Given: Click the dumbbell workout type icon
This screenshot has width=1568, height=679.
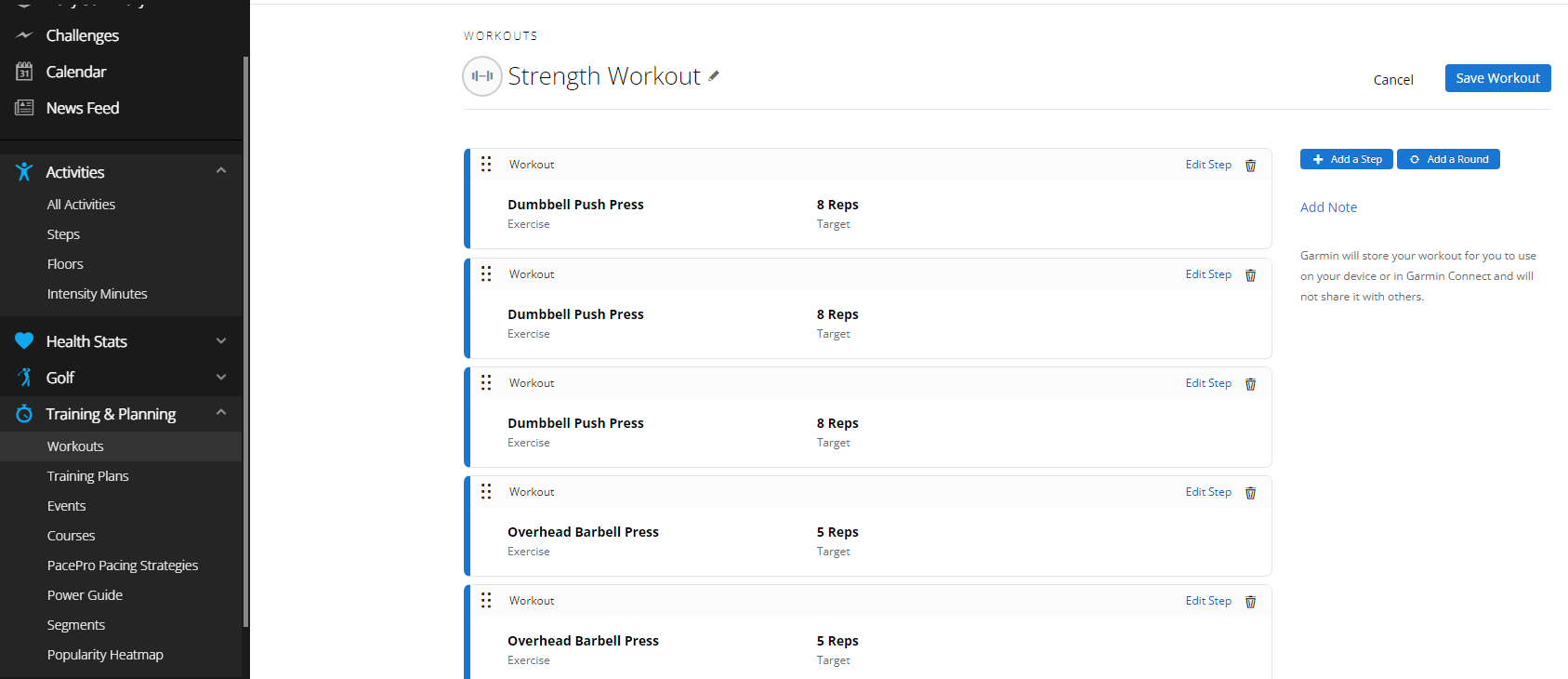Looking at the screenshot, I should coord(482,76).
